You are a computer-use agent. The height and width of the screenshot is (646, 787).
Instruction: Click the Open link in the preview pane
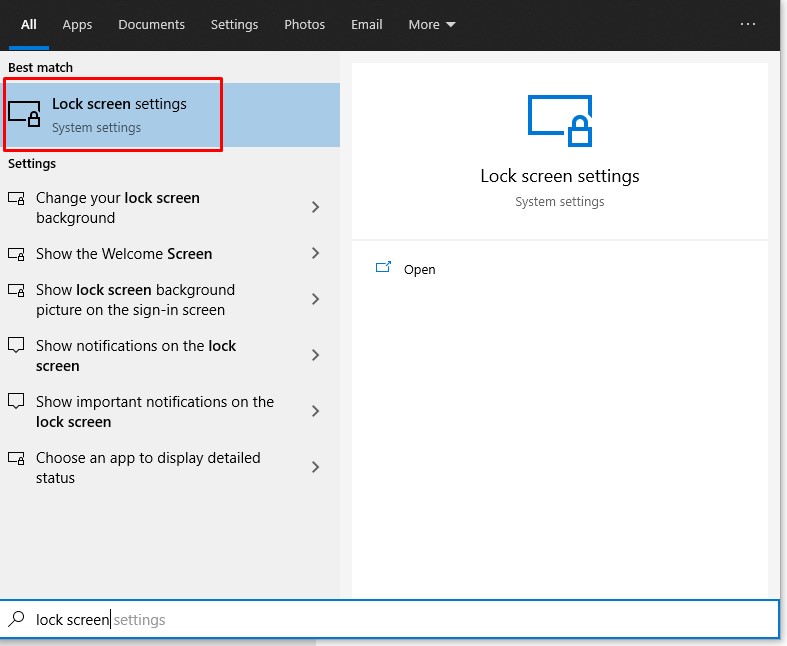coord(419,269)
